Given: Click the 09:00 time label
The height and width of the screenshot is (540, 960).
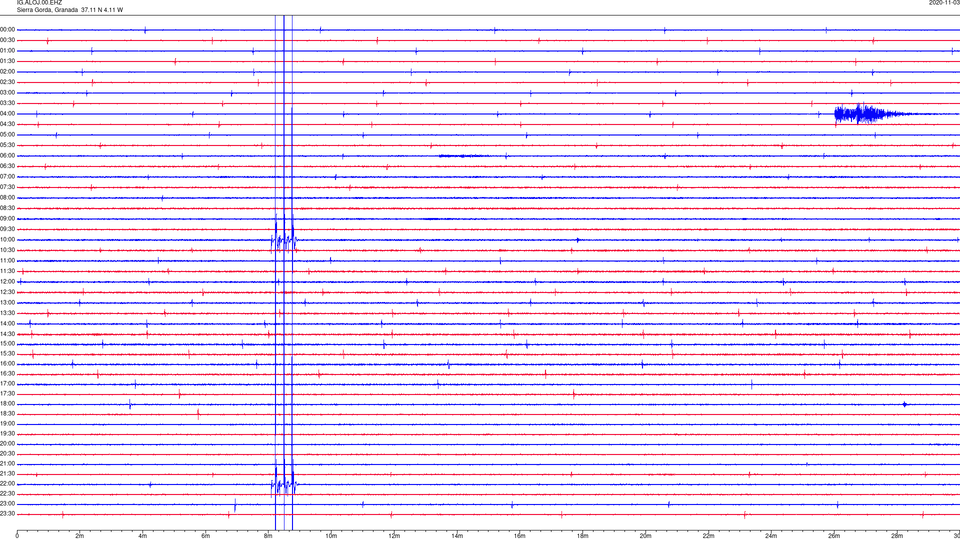Looking at the screenshot, I should (7, 219).
